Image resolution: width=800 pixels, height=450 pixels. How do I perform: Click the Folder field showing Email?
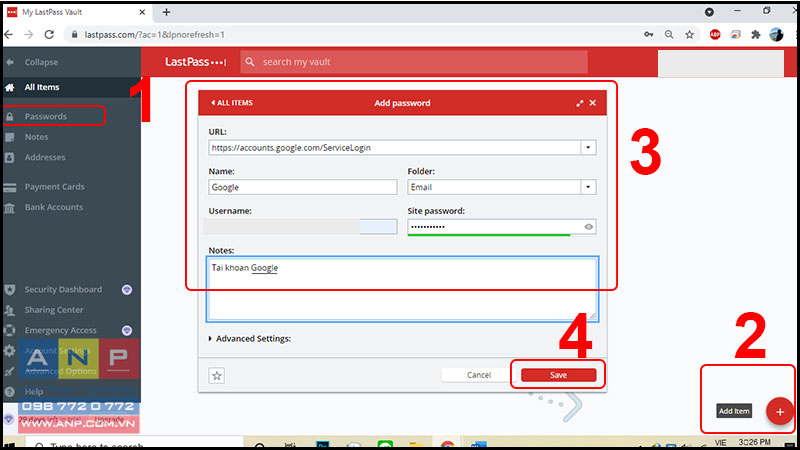click(x=494, y=187)
